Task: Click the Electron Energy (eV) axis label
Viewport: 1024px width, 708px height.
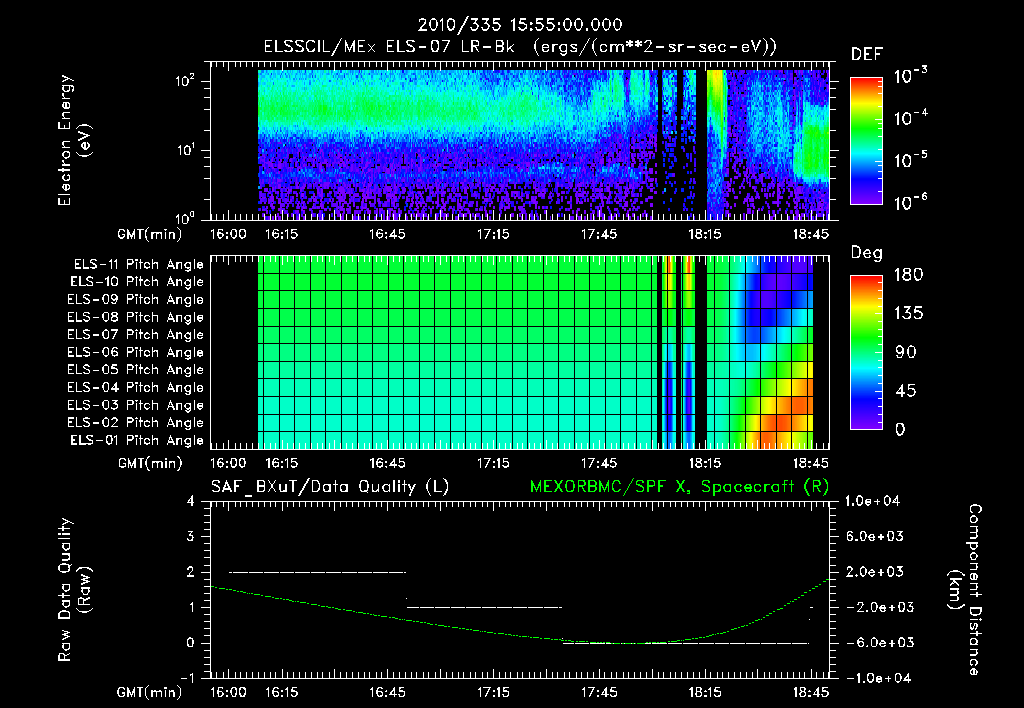Action: pyautogui.click(x=74, y=140)
